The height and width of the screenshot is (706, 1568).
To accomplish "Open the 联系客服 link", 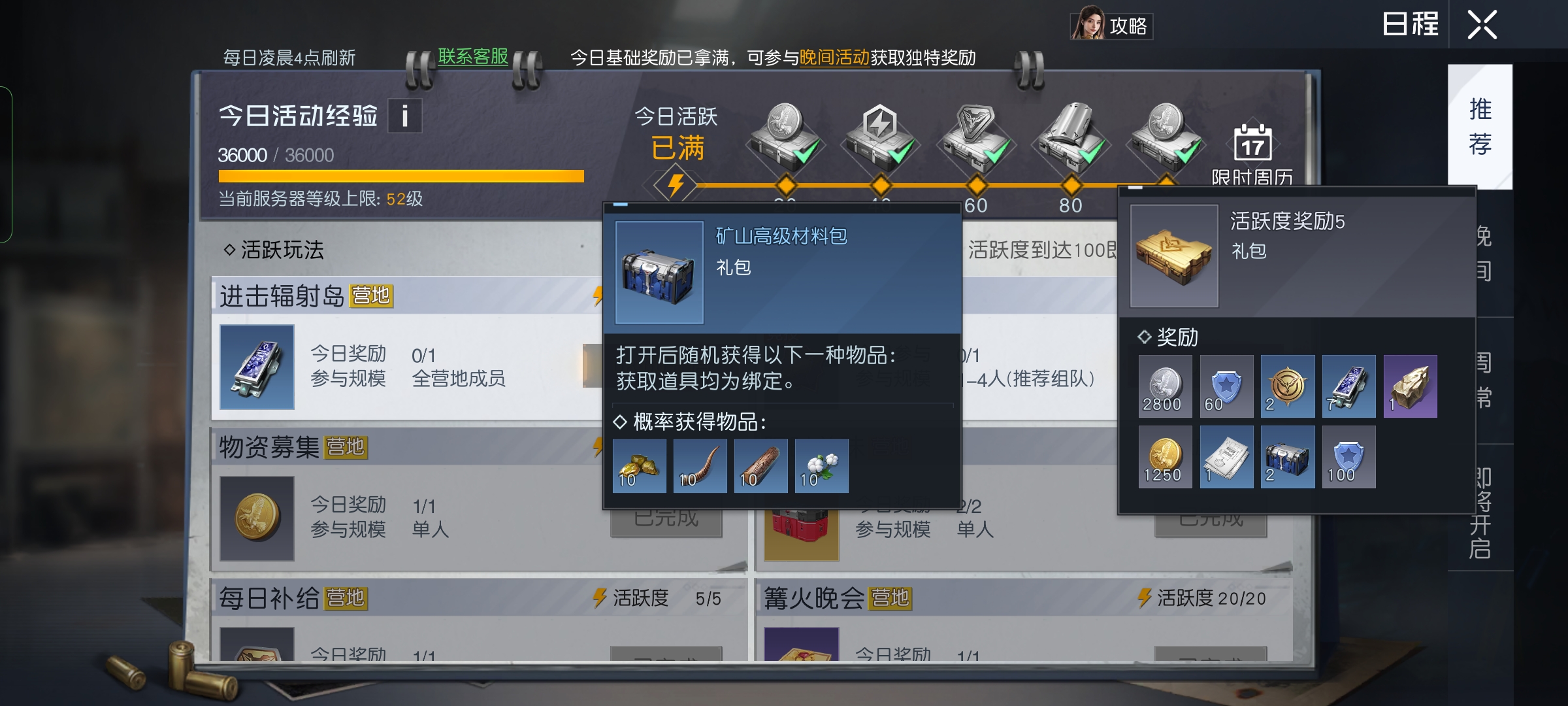I will [473, 57].
